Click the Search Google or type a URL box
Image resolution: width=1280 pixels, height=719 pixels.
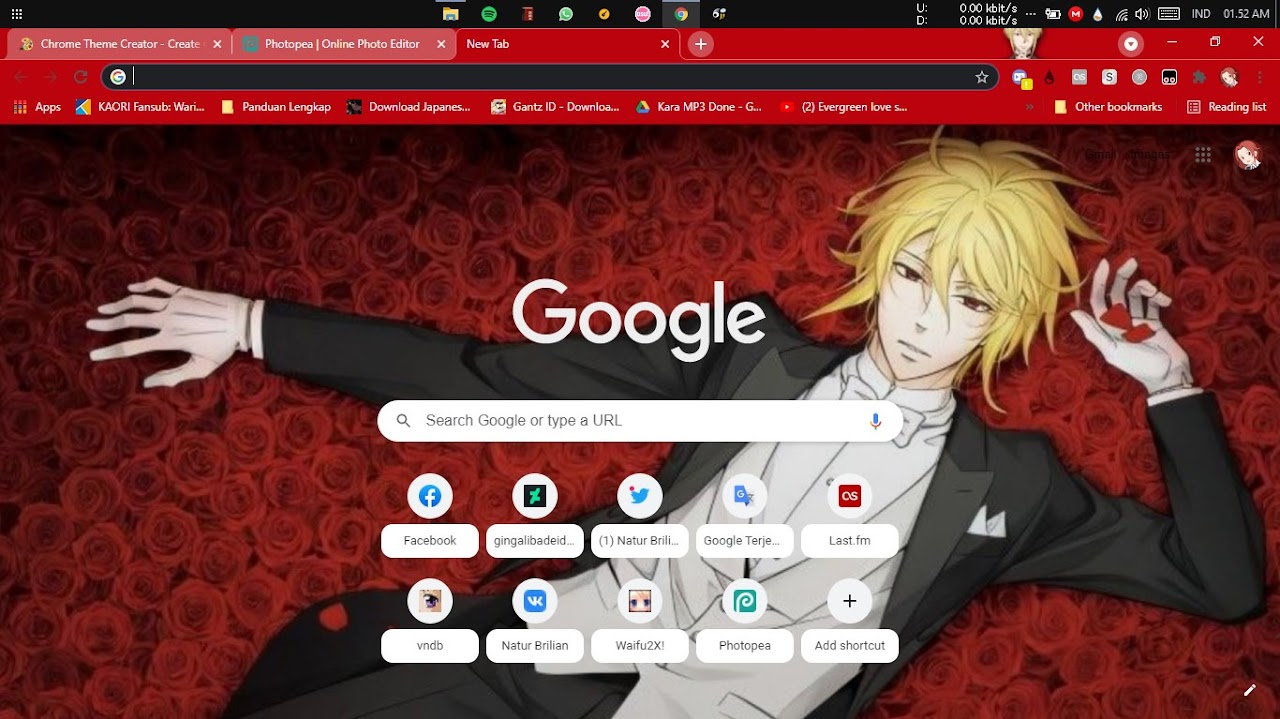(640, 421)
